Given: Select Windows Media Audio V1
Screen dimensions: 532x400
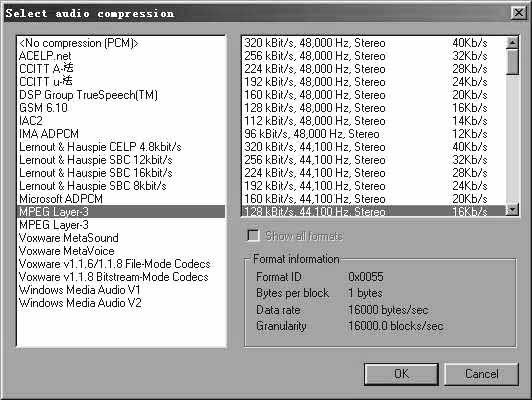Looking at the screenshot, I should coord(121,290).
